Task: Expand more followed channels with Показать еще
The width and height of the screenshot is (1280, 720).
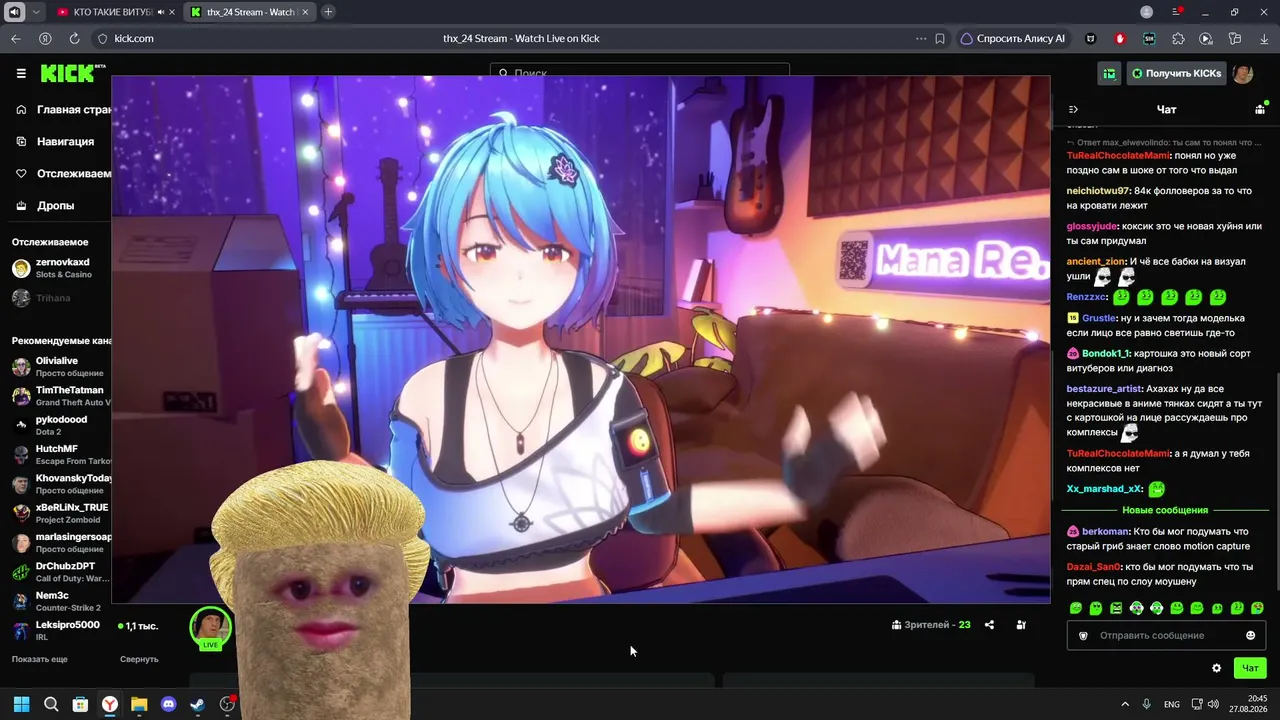Action: (x=40, y=660)
